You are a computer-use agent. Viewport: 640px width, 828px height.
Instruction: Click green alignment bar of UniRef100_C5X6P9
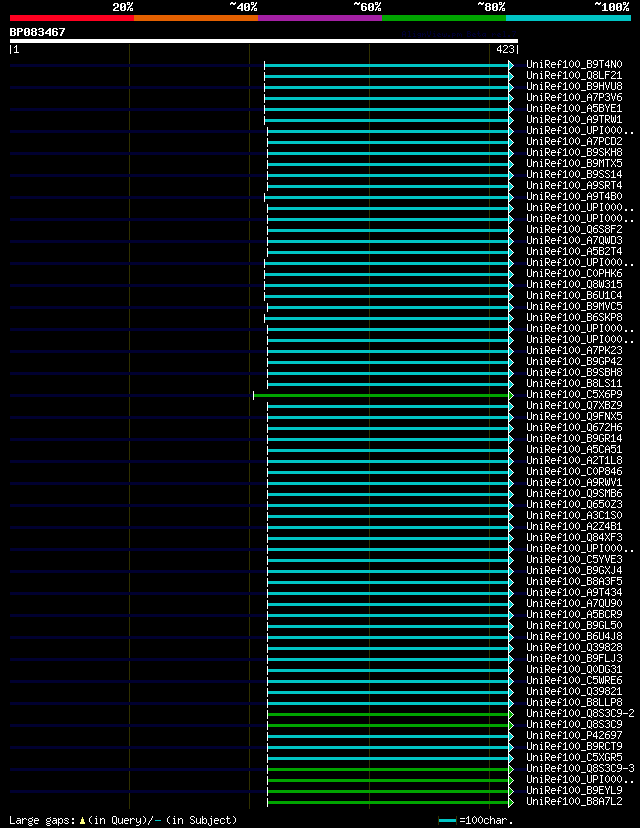[x=381, y=396]
